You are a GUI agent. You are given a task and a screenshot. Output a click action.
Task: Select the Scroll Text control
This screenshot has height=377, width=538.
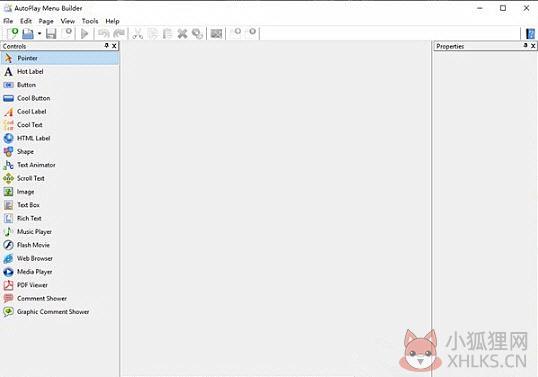click(x=60, y=178)
